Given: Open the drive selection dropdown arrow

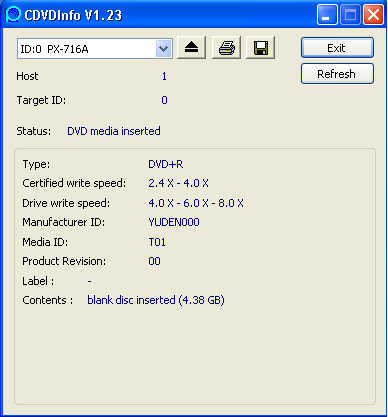Looking at the screenshot, I should pos(164,49).
